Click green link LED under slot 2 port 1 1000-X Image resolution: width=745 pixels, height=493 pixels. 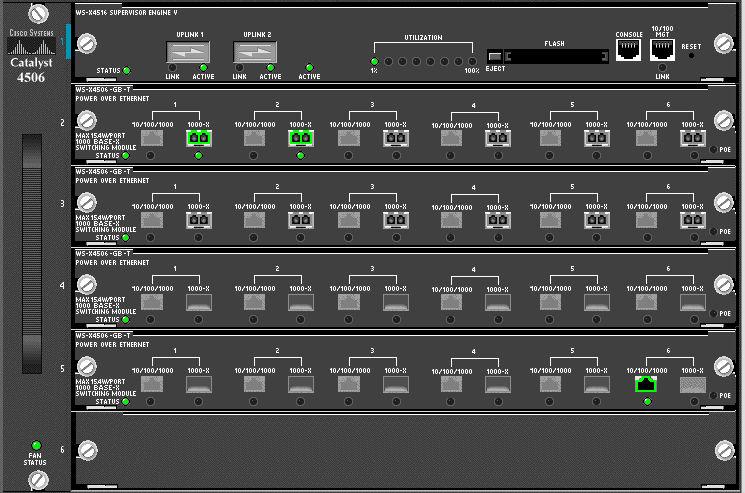click(199, 155)
